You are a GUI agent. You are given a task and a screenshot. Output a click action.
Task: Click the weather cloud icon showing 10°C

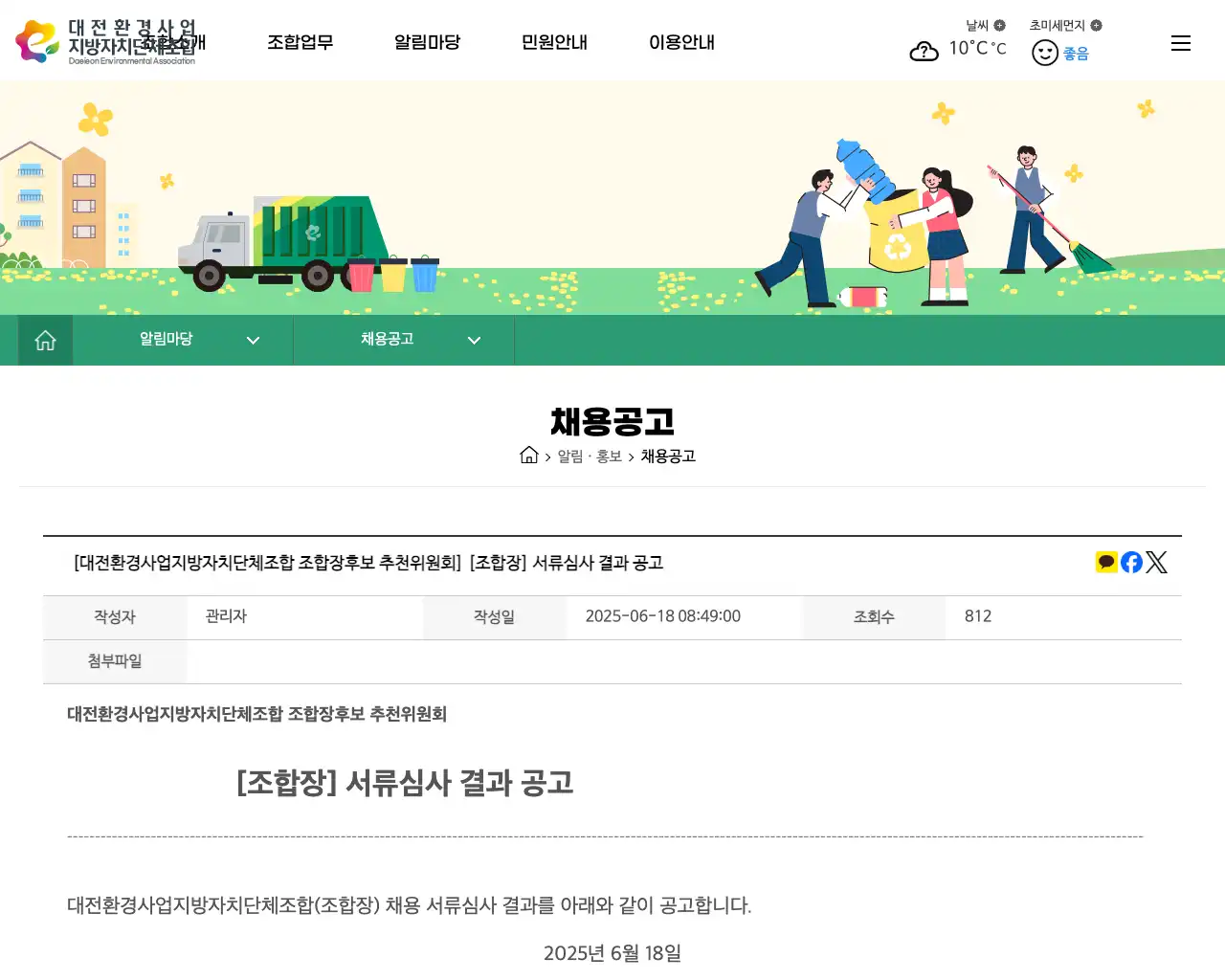tap(924, 51)
